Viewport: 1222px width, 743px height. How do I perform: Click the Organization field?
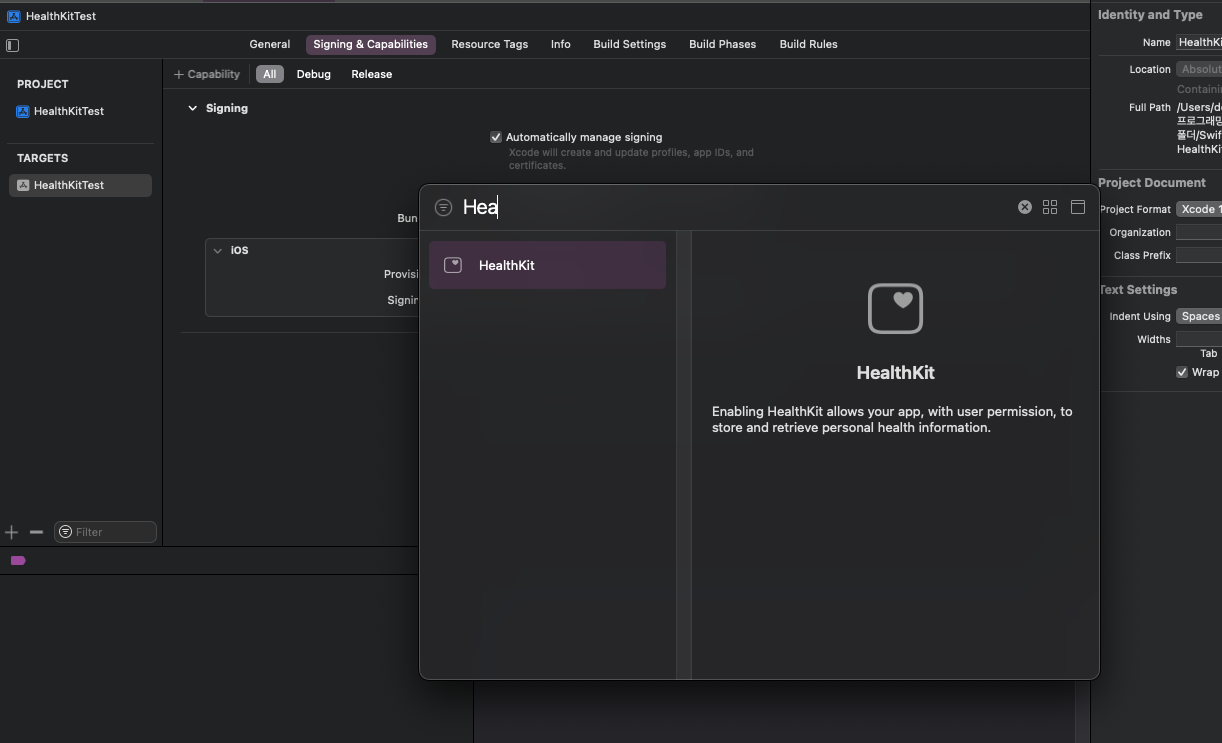[x=1199, y=232]
